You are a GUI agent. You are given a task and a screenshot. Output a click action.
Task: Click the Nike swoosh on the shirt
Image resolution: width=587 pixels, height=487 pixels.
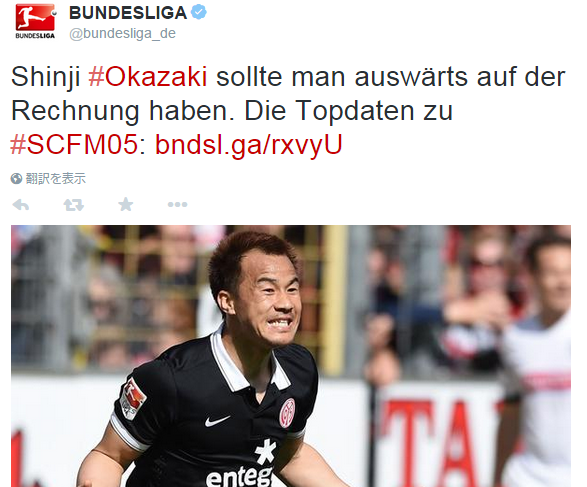tap(217, 421)
